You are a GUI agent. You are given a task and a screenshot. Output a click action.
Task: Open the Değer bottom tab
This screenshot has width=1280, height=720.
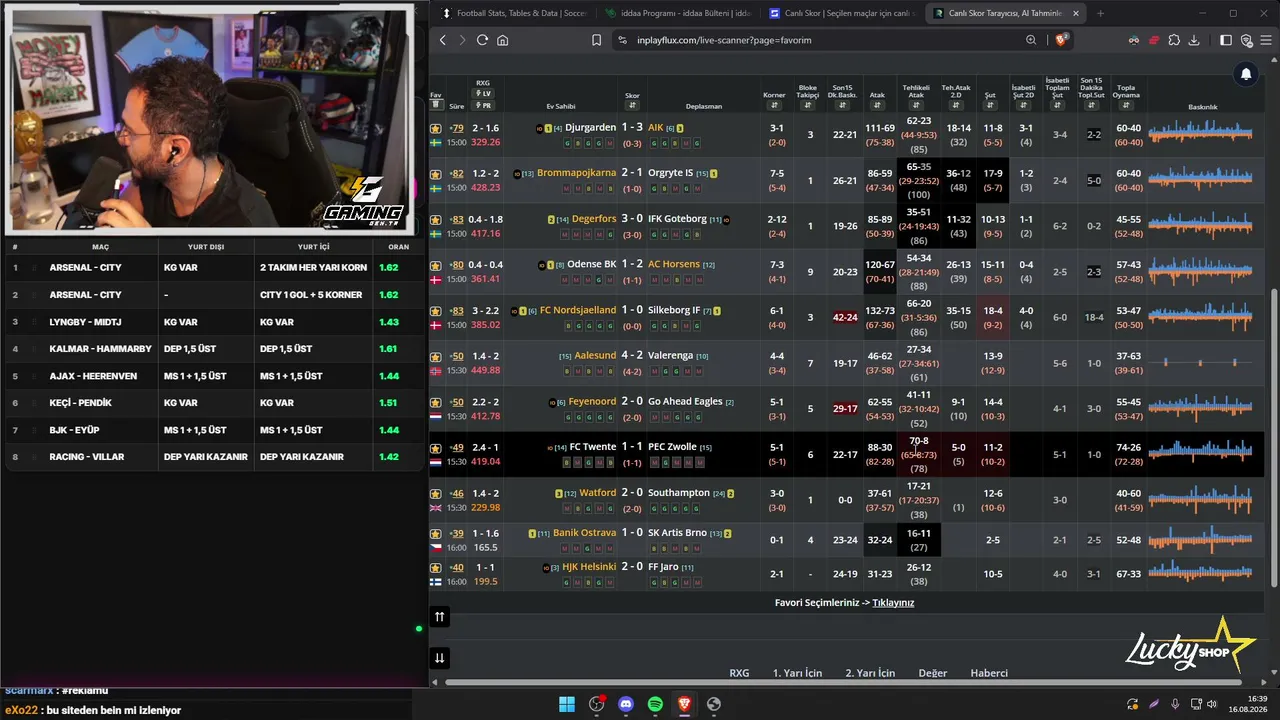pos(933,673)
